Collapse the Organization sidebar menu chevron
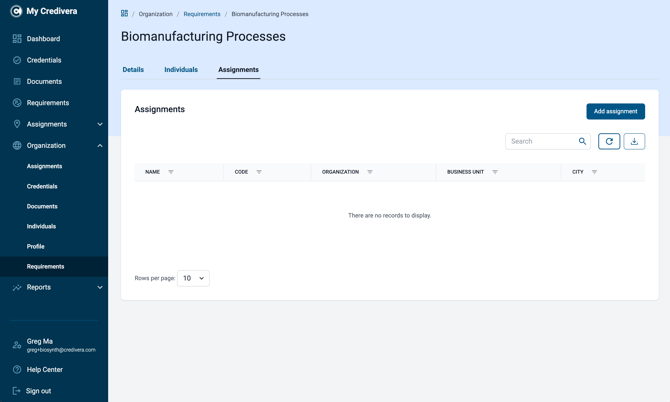The height and width of the screenshot is (402, 670). (x=100, y=146)
